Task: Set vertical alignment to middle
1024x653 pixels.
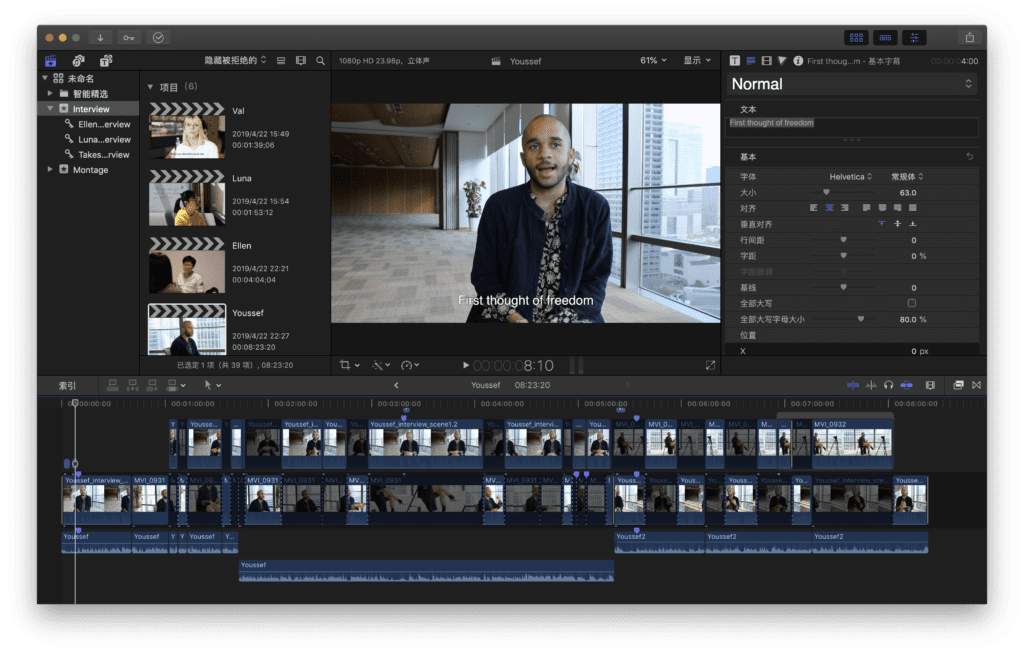Action: click(897, 224)
